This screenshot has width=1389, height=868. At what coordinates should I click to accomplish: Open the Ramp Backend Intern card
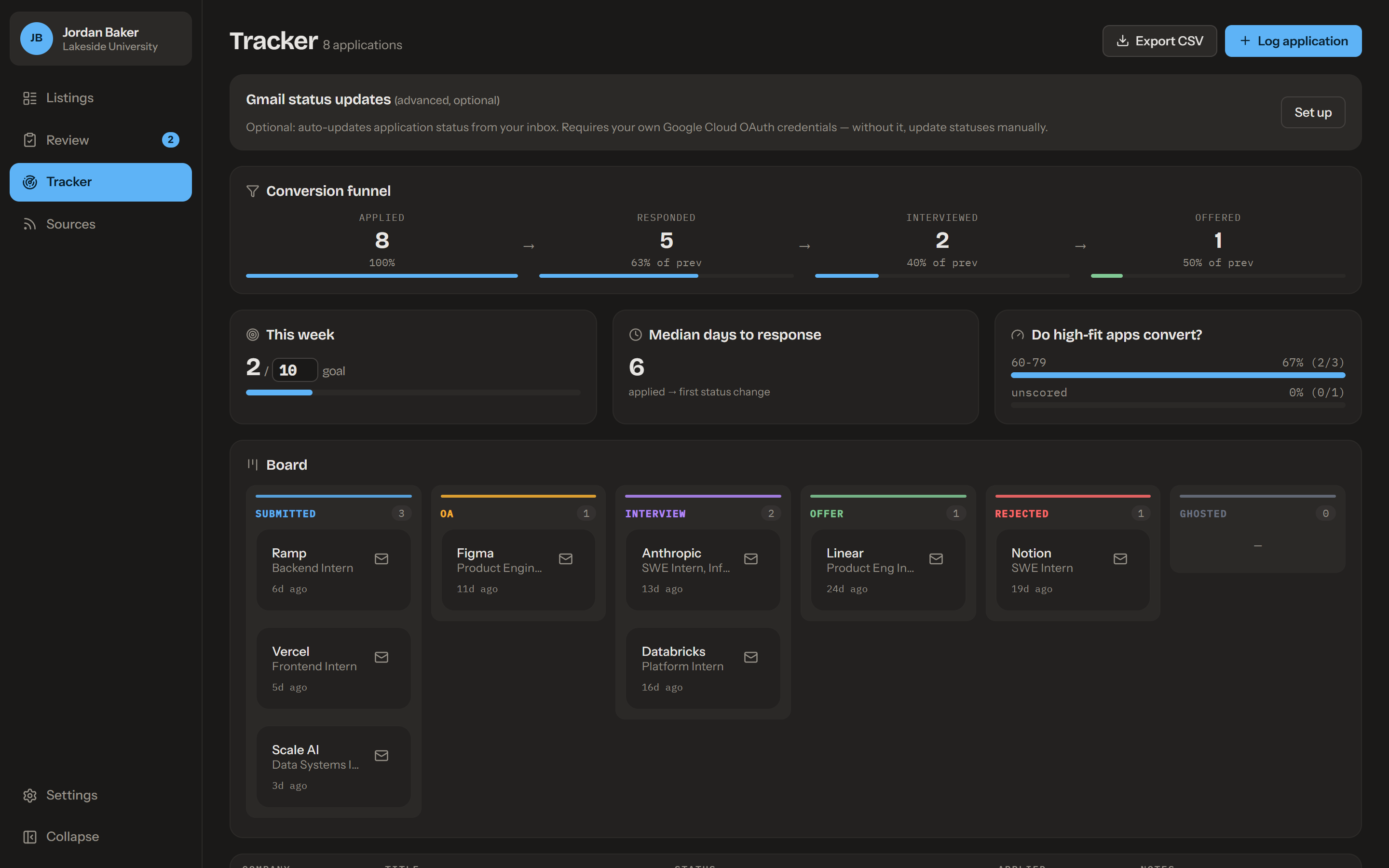(x=333, y=570)
